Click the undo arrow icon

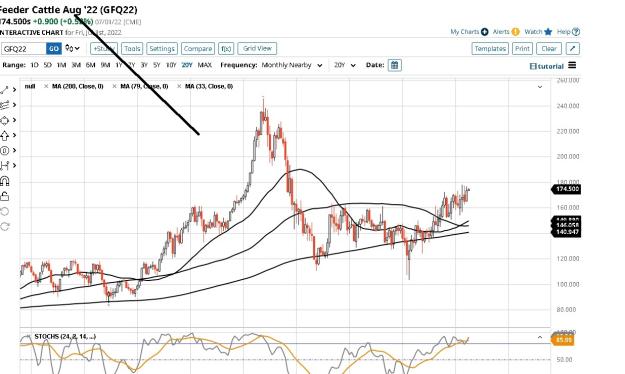[4, 211]
